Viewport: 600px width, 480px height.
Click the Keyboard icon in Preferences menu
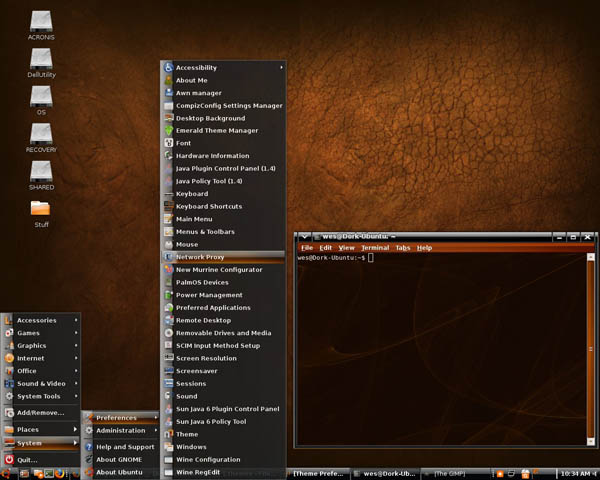point(169,194)
